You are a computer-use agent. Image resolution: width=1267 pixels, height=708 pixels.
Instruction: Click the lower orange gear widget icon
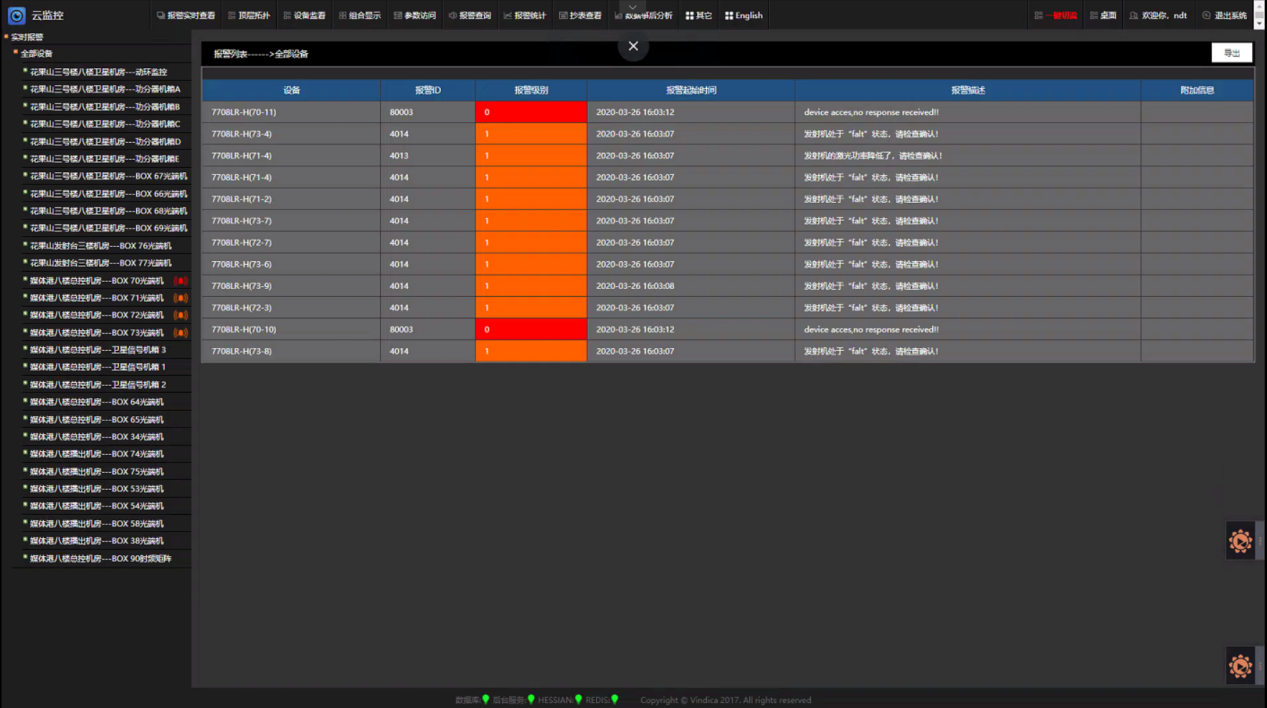(x=1240, y=666)
